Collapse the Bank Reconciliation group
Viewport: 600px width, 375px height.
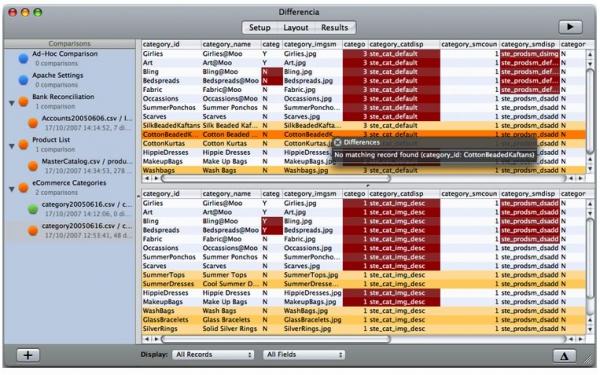pos(12,103)
